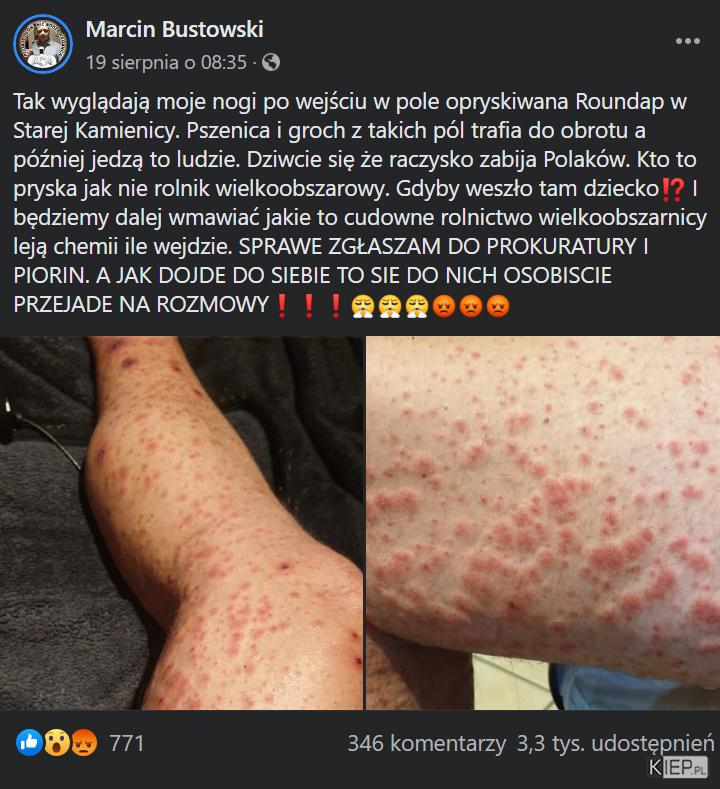Image resolution: width=720 pixels, height=789 pixels.
Task: Open the post timestamp 19 sierpnia o 08:35
Action: coord(167,62)
